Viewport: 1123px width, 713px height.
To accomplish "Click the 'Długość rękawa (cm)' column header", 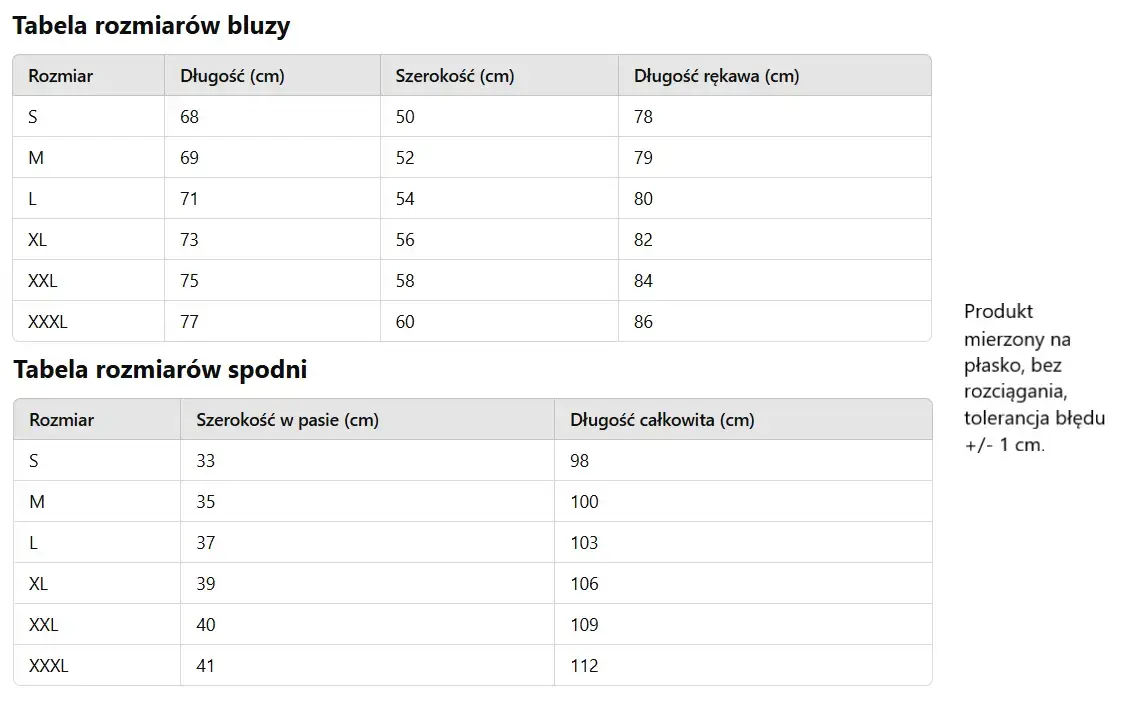I will pyautogui.click(x=716, y=76).
